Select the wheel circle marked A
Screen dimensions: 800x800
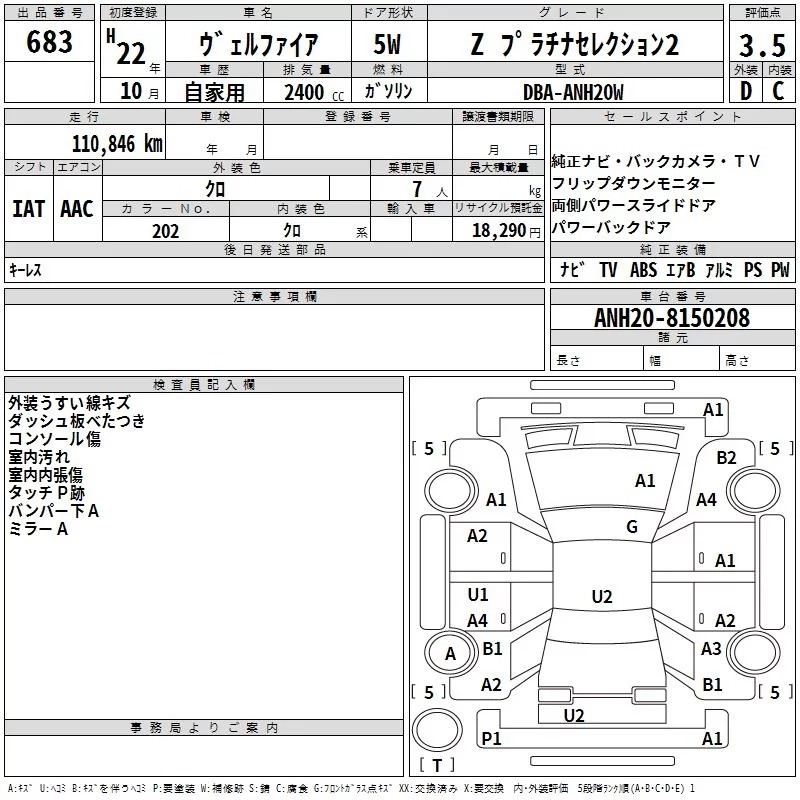(451, 653)
